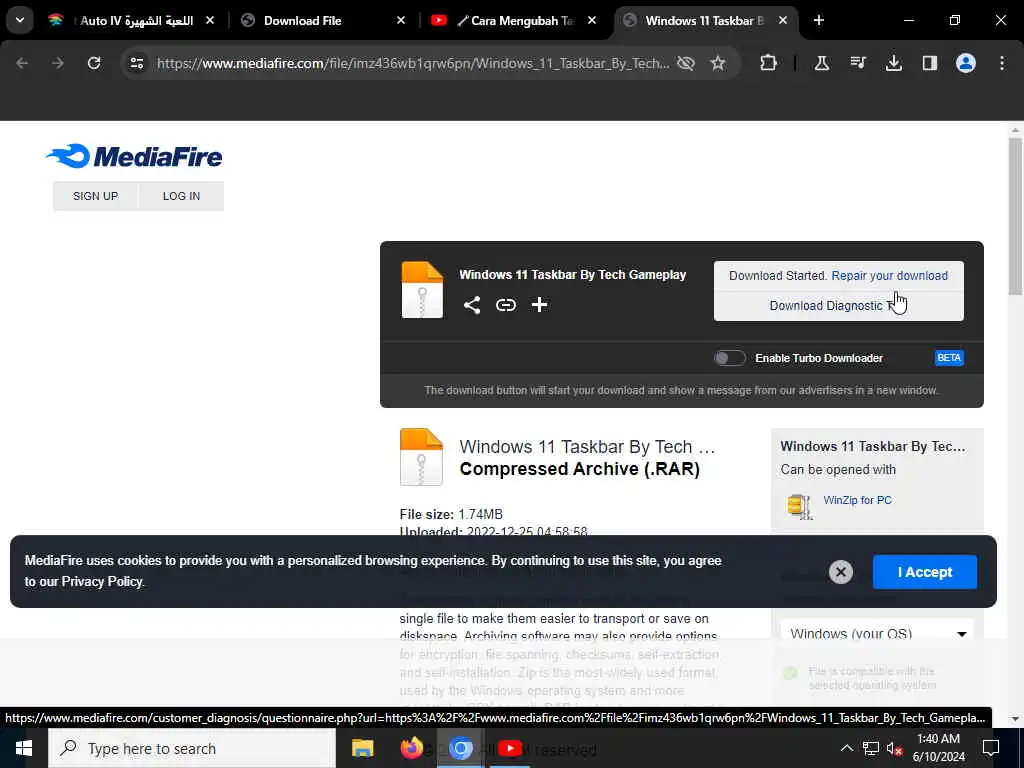Go forward to next page
This screenshot has height=768, width=1024.
coord(58,63)
